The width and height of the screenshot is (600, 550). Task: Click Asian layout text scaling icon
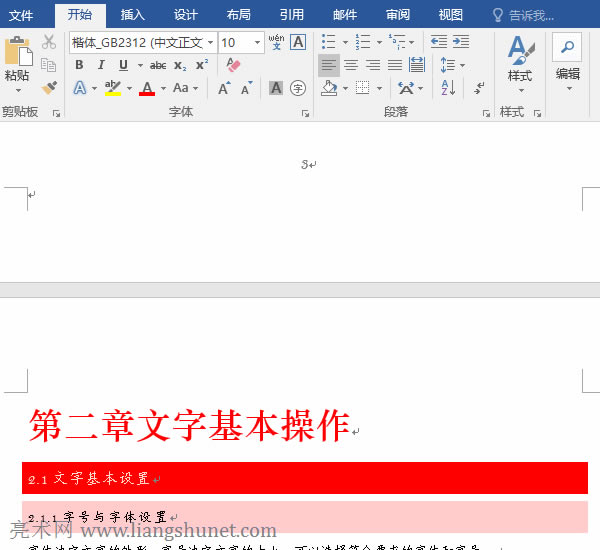(x=406, y=88)
